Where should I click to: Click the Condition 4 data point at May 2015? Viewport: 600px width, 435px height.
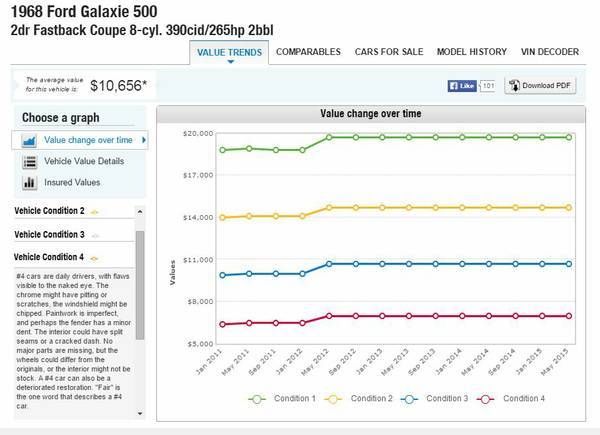pyautogui.click(x=569, y=316)
